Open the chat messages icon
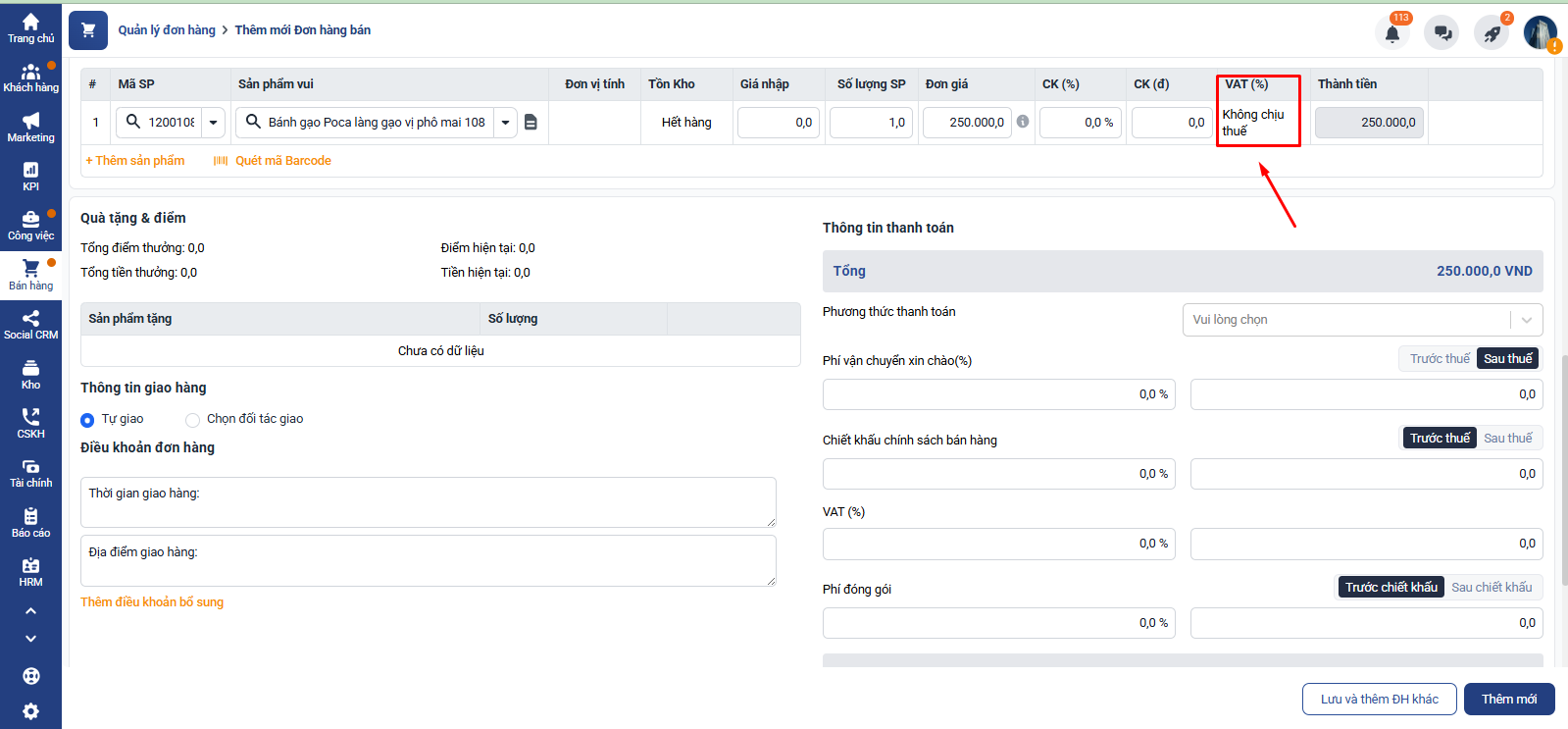The height and width of the screenshot is (729, 1568). pyautogui.click(x=1442, y=33)
